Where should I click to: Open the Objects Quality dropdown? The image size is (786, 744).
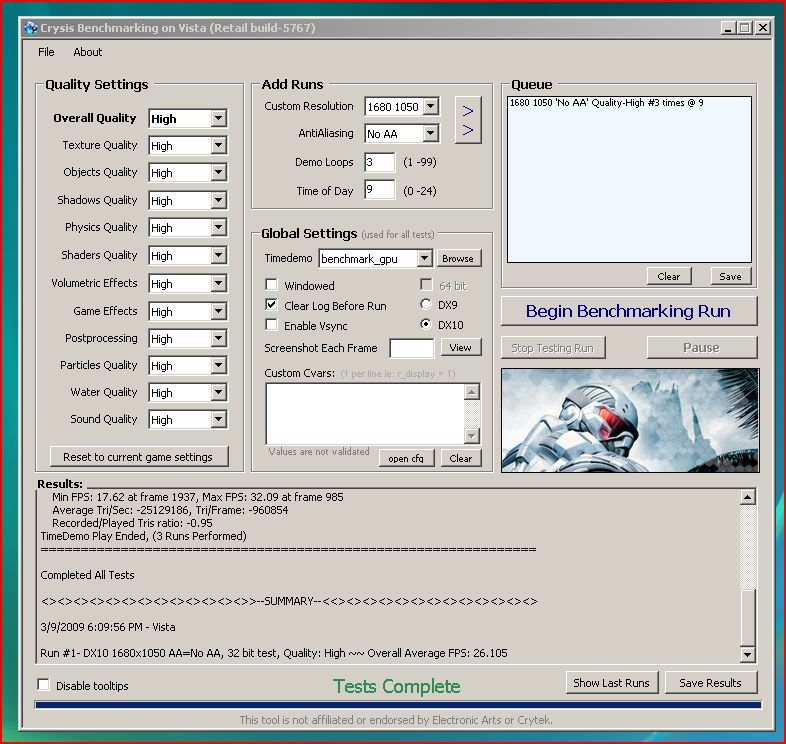218,173
